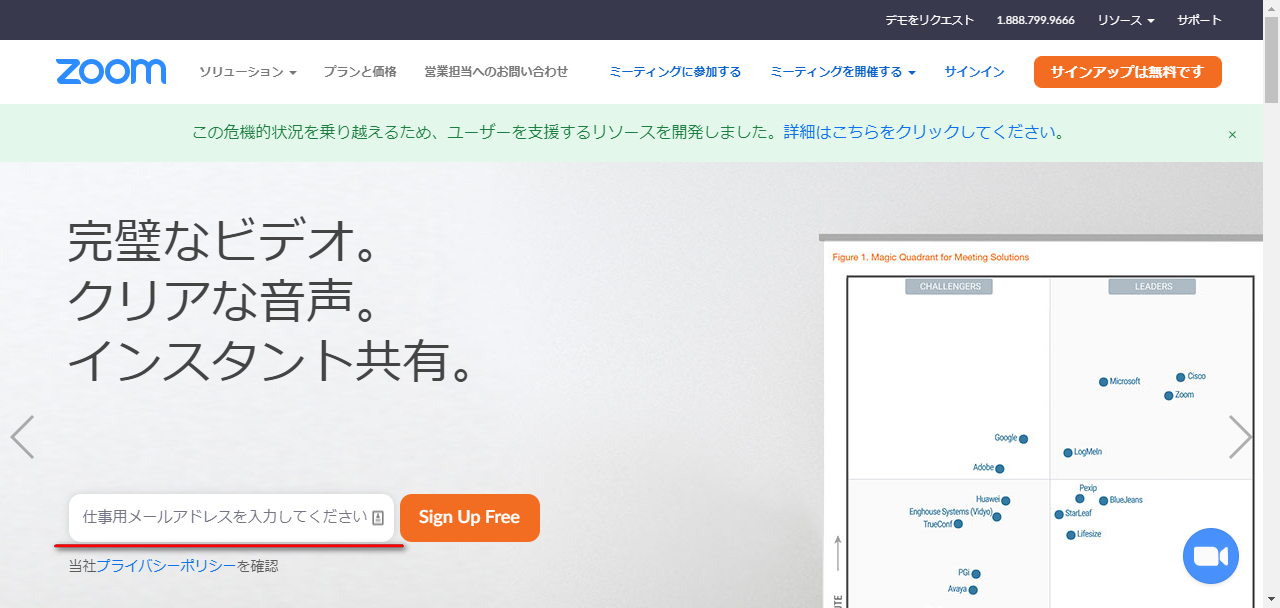The height and width of the screenshot is (608, 1280).
Task: Click the orange Sign Up Free button
Action: pos(470,518)
